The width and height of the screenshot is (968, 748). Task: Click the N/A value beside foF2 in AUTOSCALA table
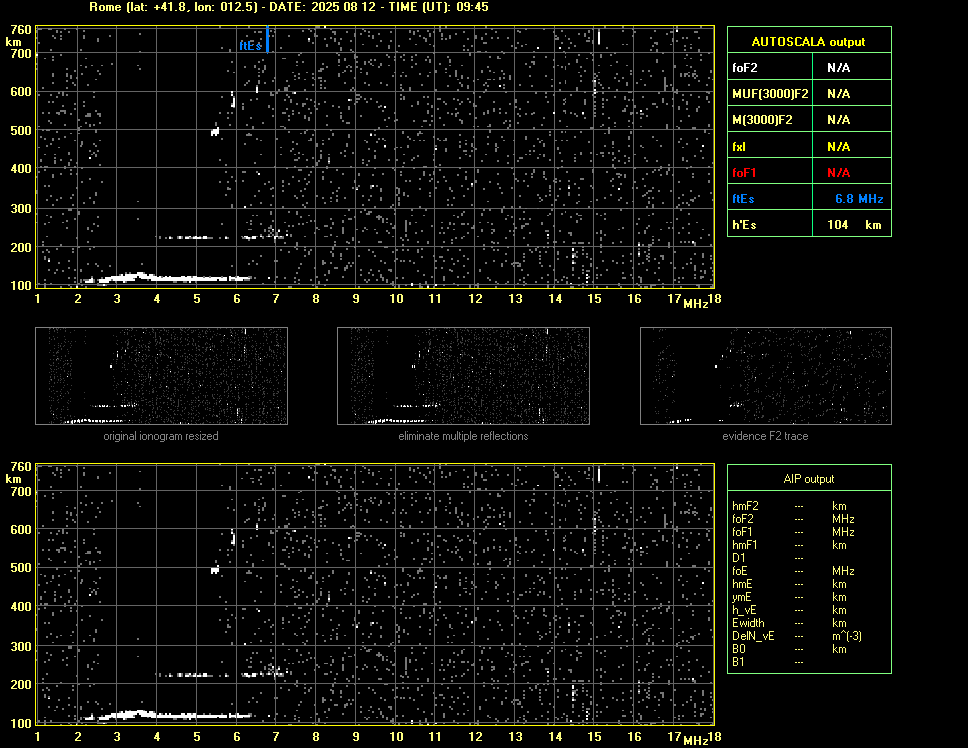(838, 68)
